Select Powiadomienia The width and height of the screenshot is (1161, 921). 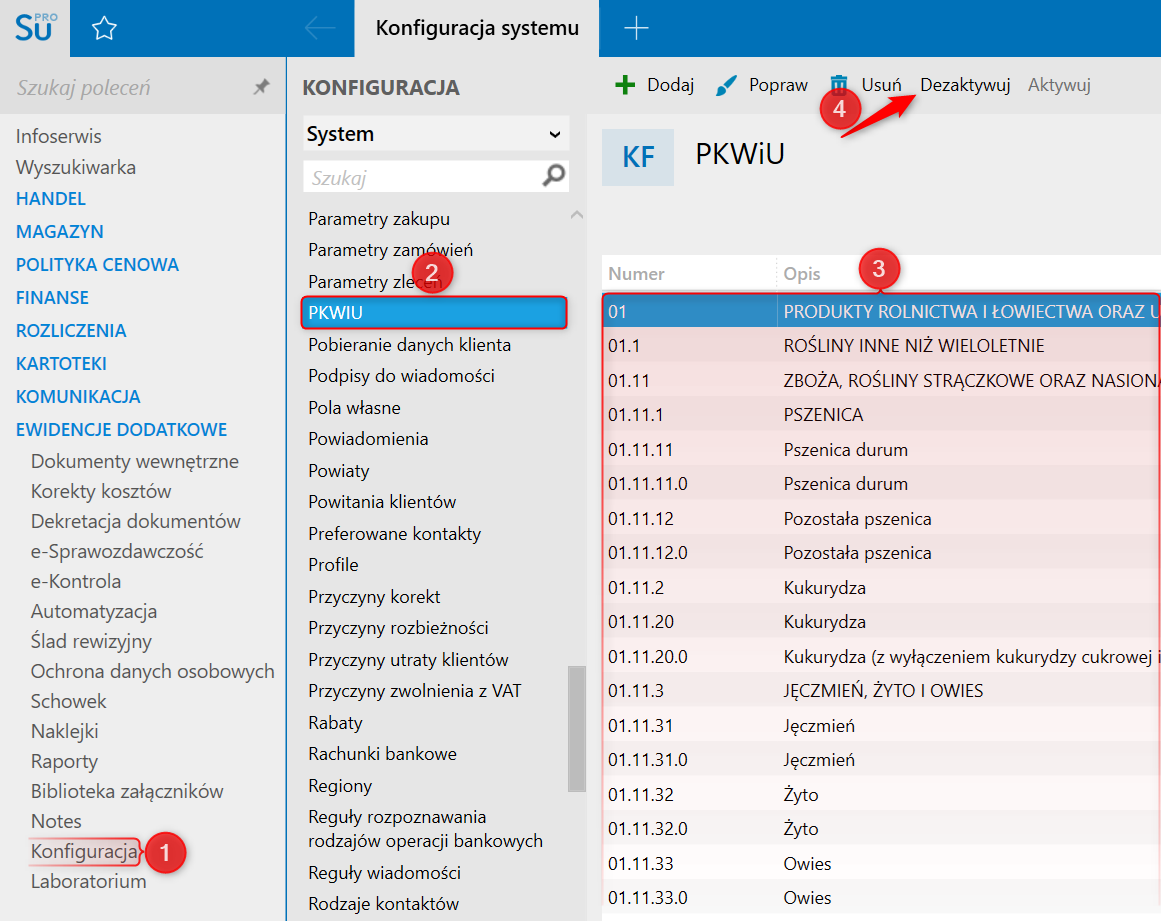(x=368, y=439)
